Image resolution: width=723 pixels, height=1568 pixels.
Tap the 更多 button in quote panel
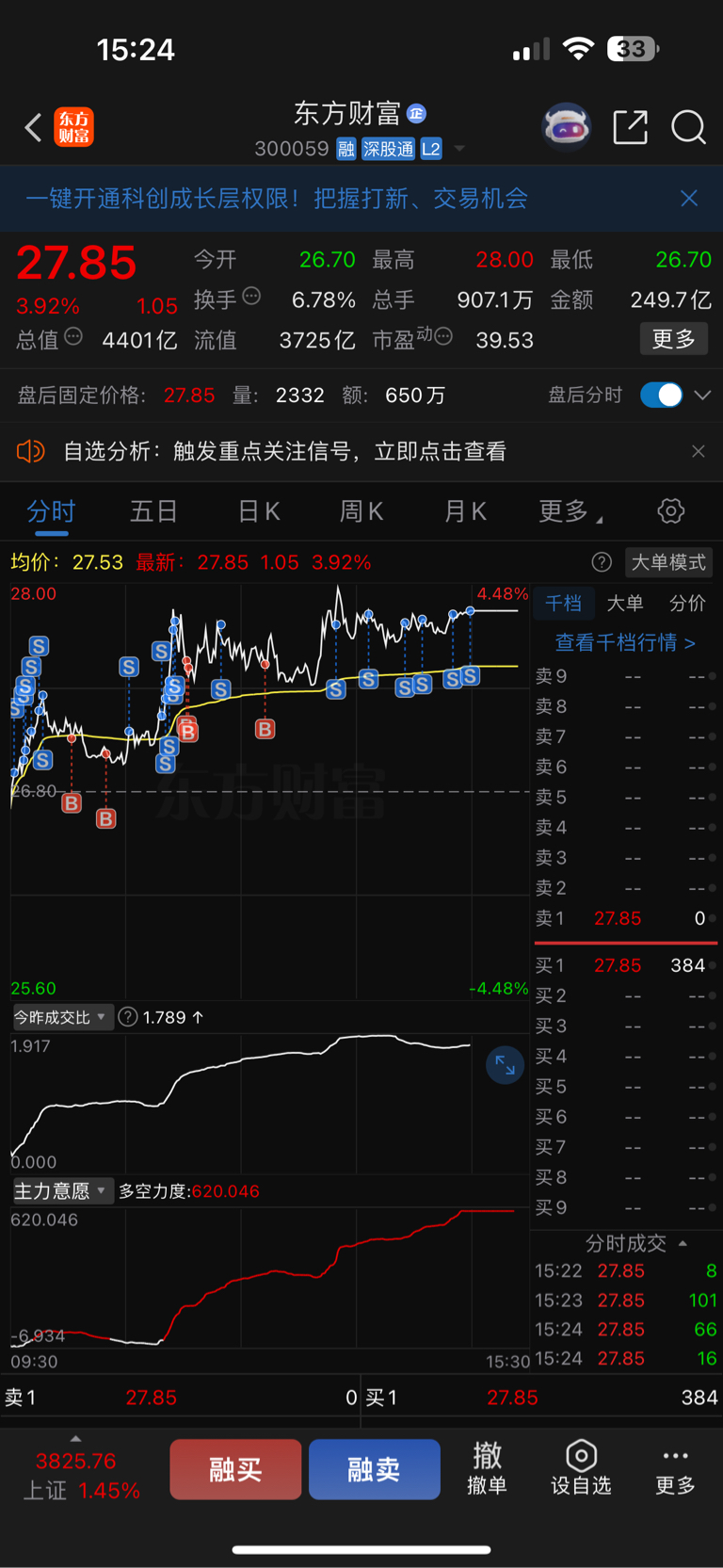[x=674, y=338]
